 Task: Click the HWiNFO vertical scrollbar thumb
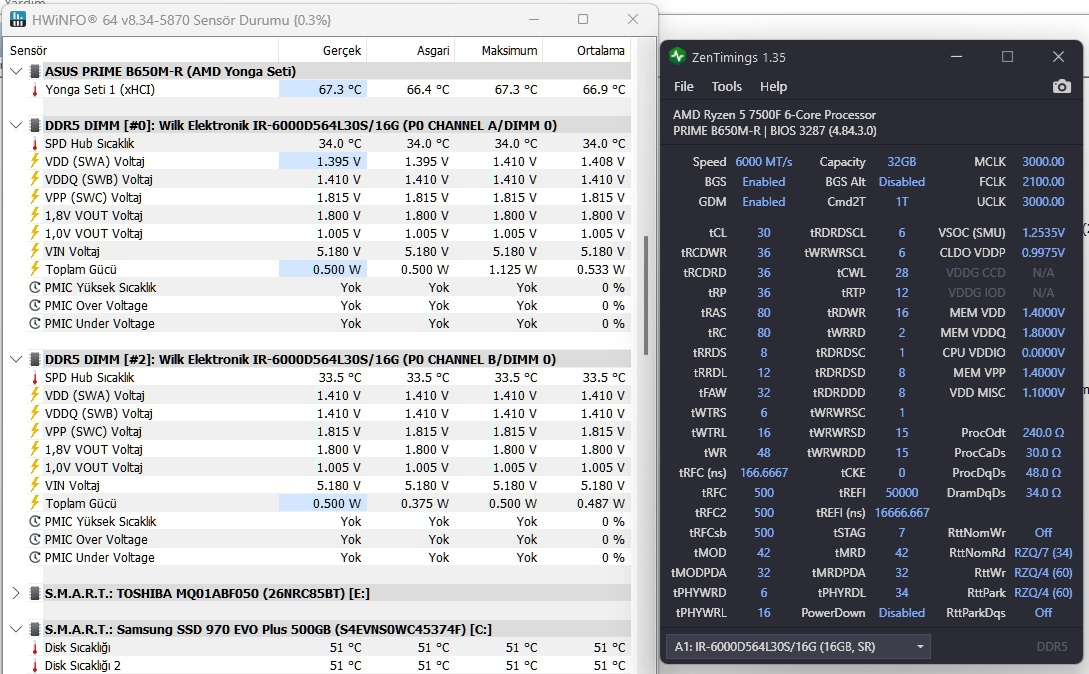click(645, 295)
